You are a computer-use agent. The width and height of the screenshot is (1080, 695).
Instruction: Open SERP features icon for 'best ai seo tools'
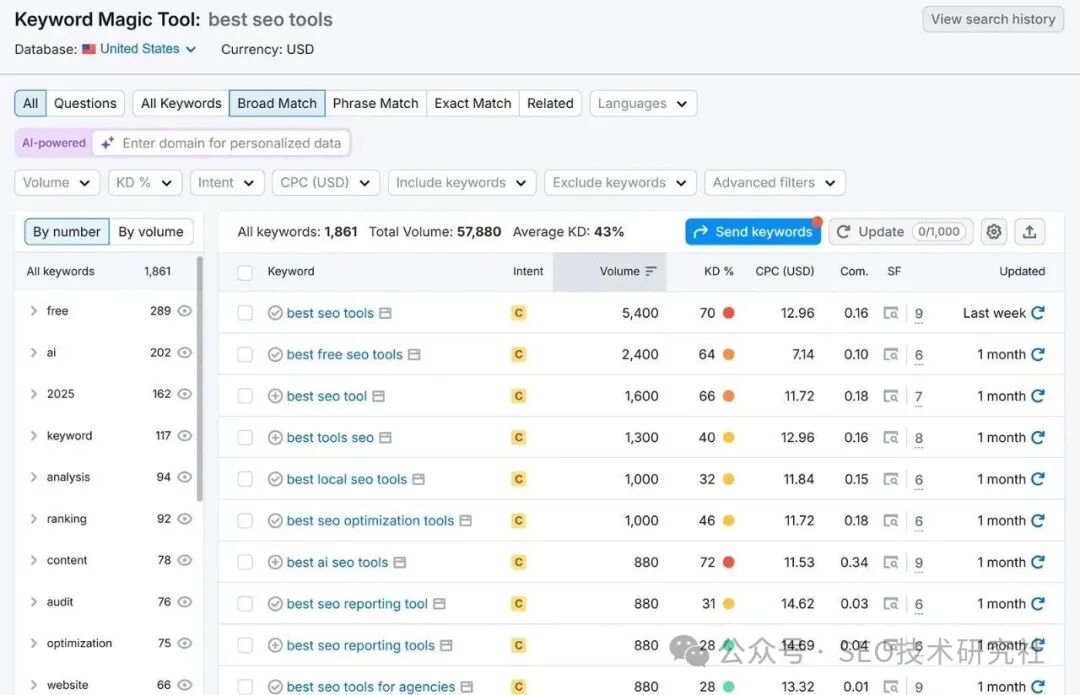(891, 562)
